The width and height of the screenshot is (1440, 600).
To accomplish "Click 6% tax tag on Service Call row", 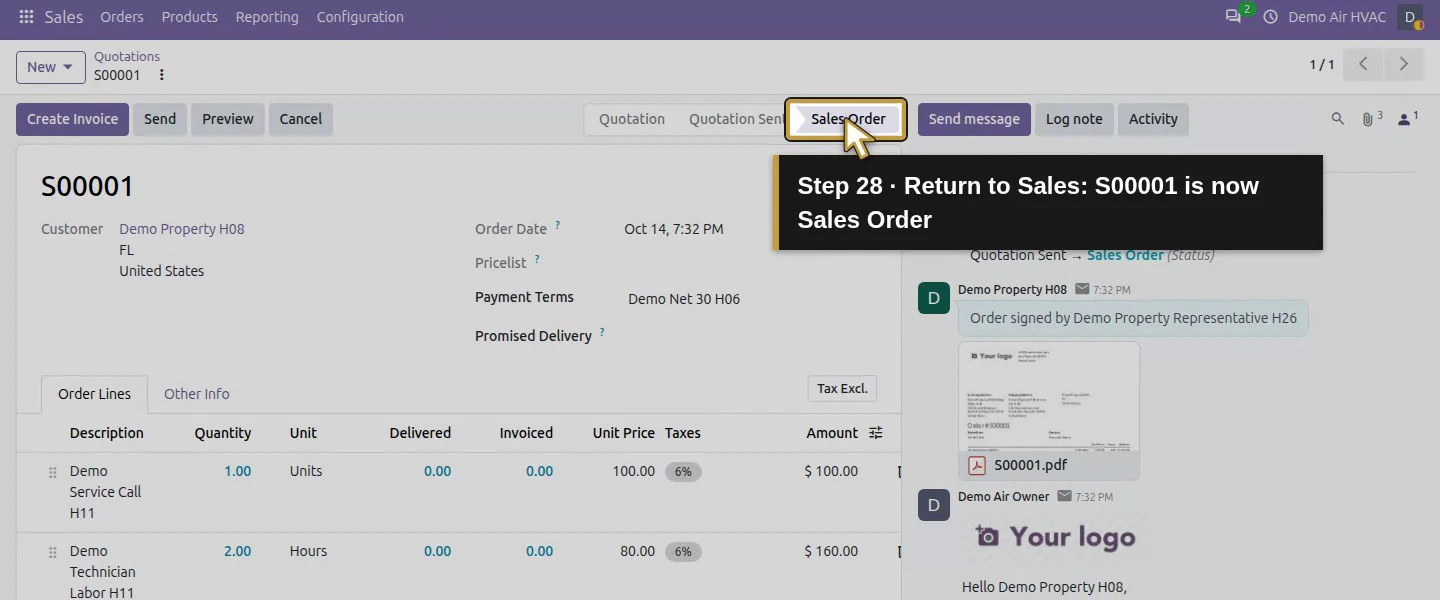I will pos(683,471).
